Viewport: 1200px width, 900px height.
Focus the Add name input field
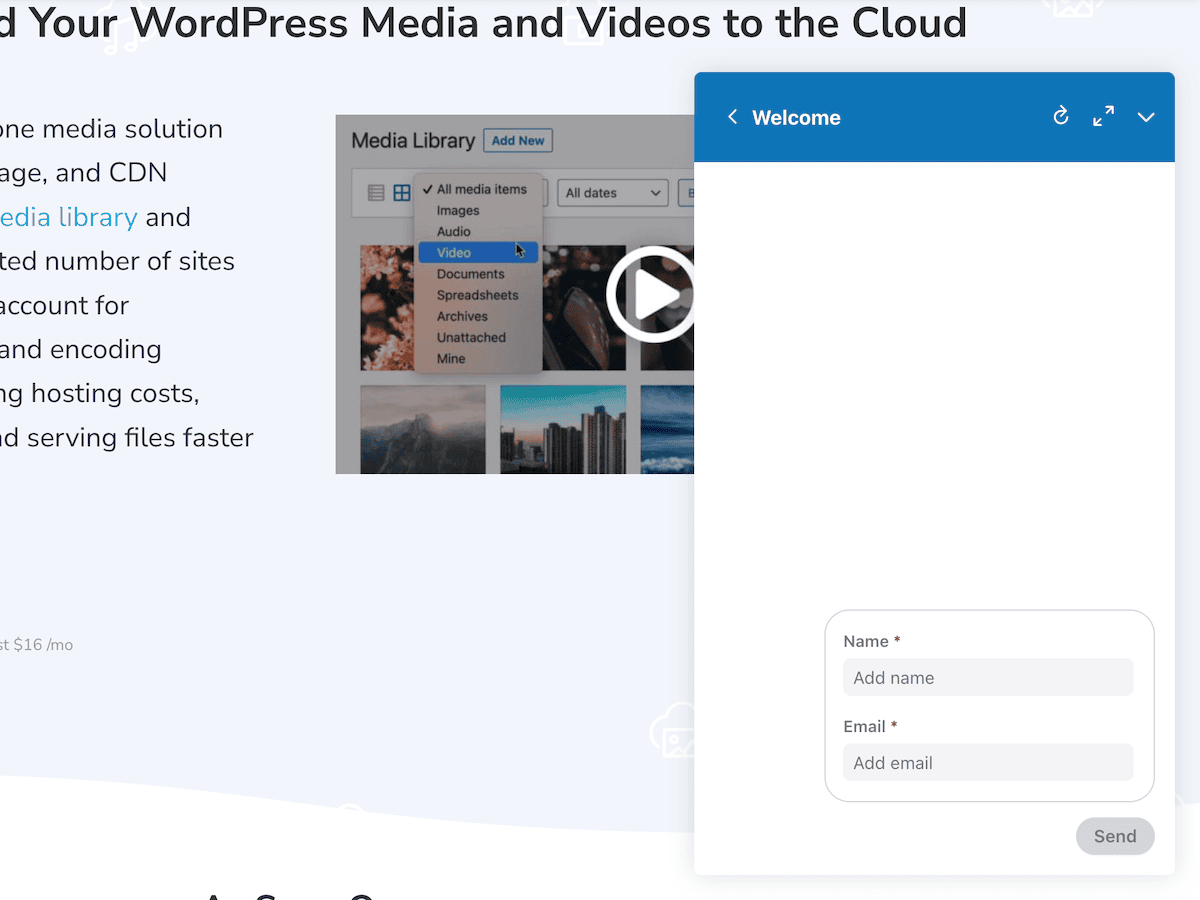[x=988, y=677]
